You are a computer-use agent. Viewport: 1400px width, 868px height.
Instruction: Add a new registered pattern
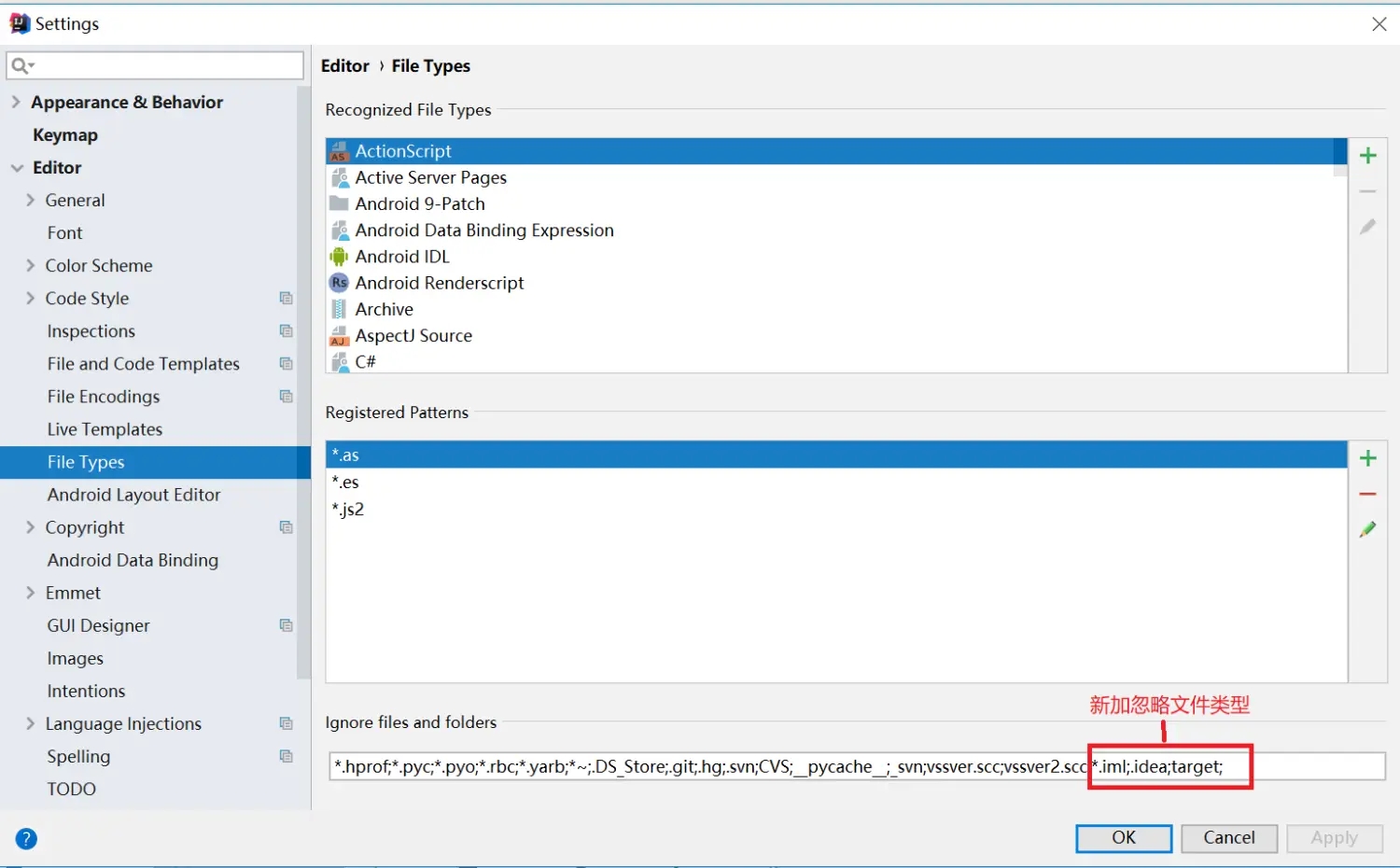pyautogui.click(x=1368, y=458)
